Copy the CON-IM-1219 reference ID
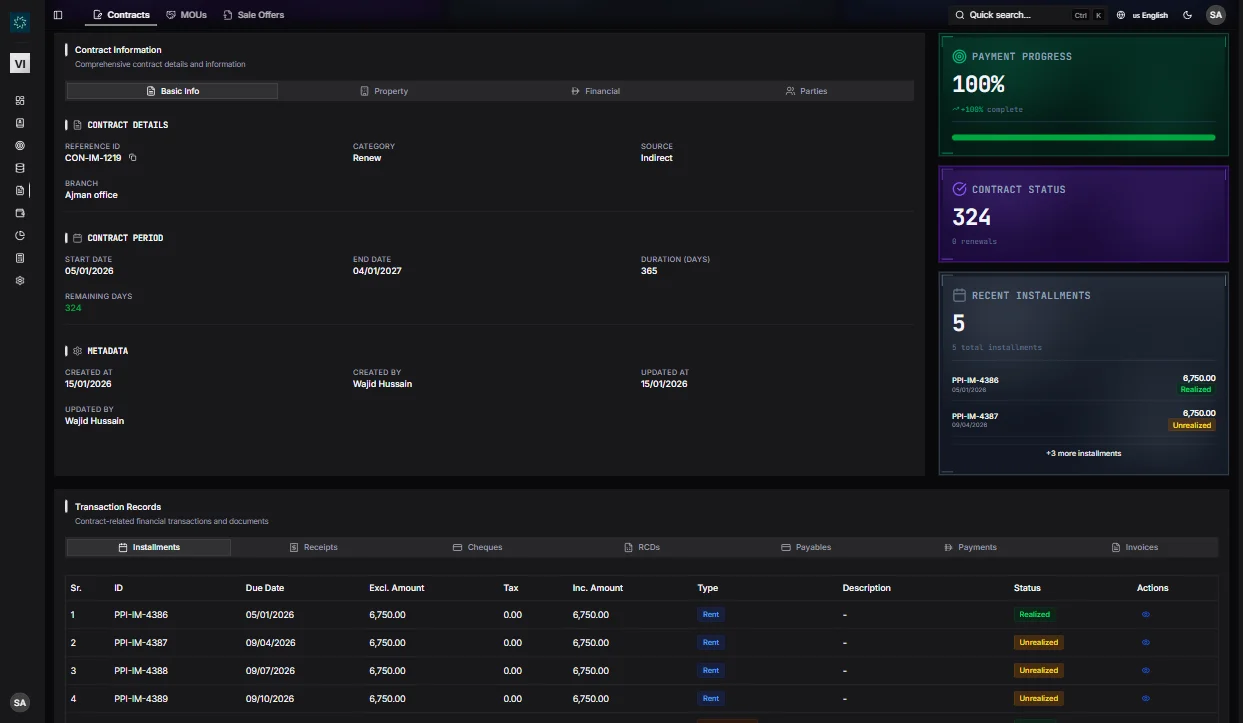 pyautogui.click(x=133, y=158)
